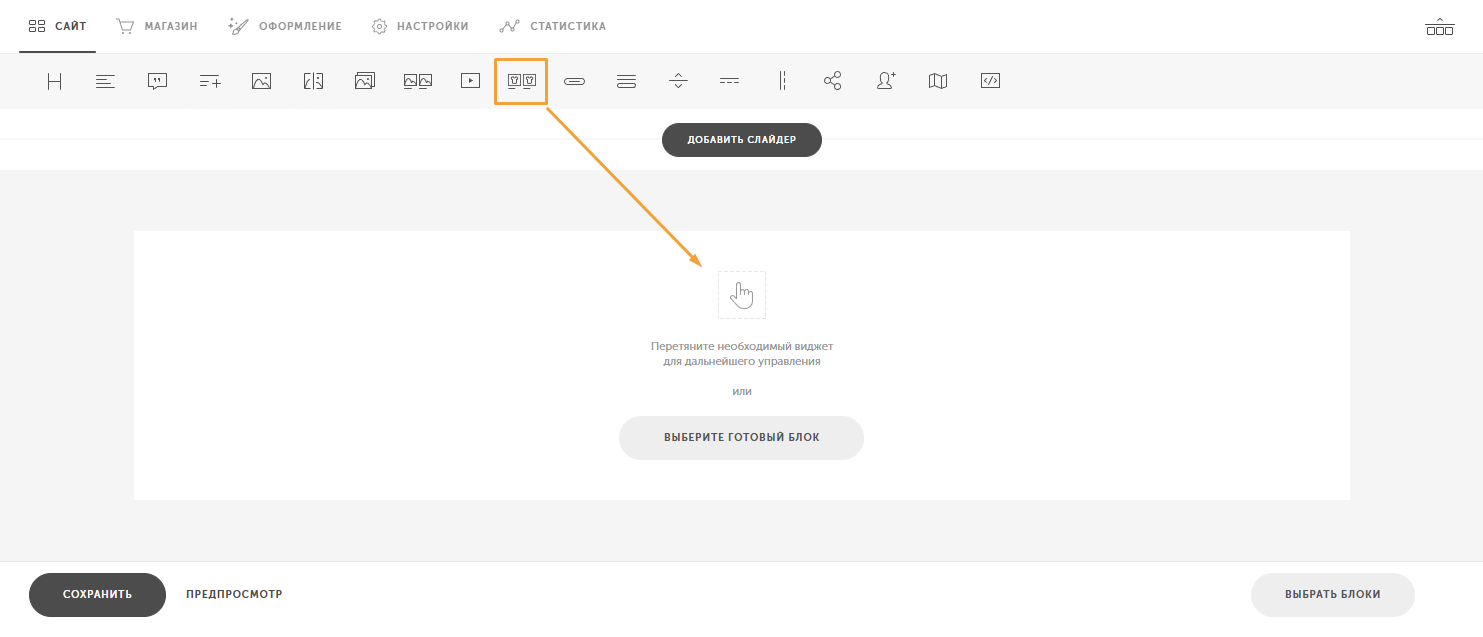The width and height of the screenshot is (1483, 637).
Task: Save with the СОХРАНИТЬ button
Action: tap(97, 594)
